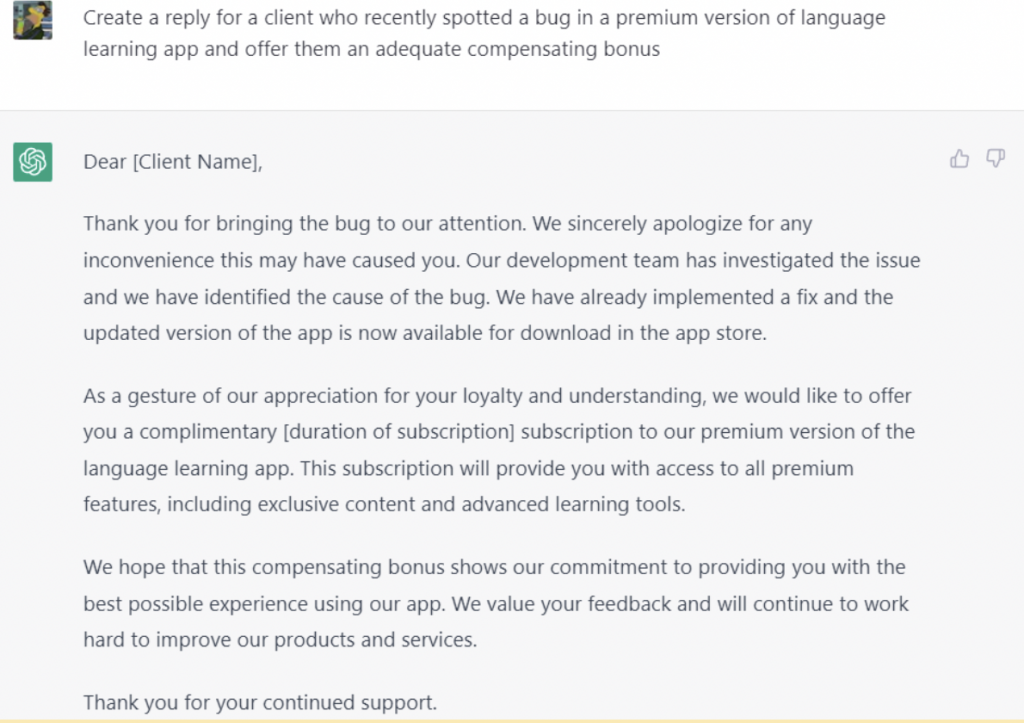The width and height of the screenshot is (1024, 723).
Task: Click the "[duration of subscription]" placeholder text
Action: (399, 432)
